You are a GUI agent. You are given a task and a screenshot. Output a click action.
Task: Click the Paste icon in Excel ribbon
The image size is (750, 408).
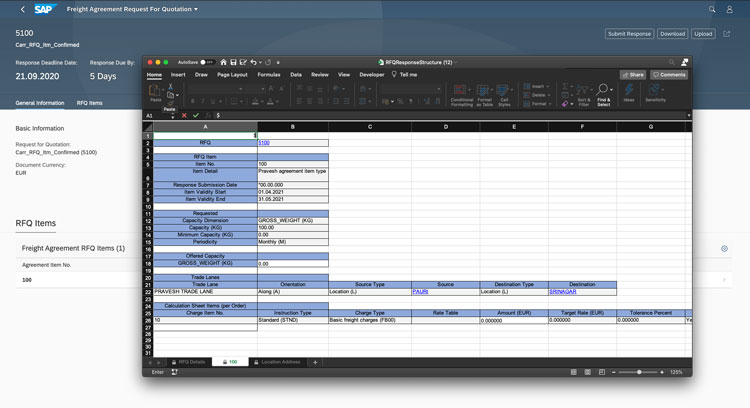click(x=155, y=91)
